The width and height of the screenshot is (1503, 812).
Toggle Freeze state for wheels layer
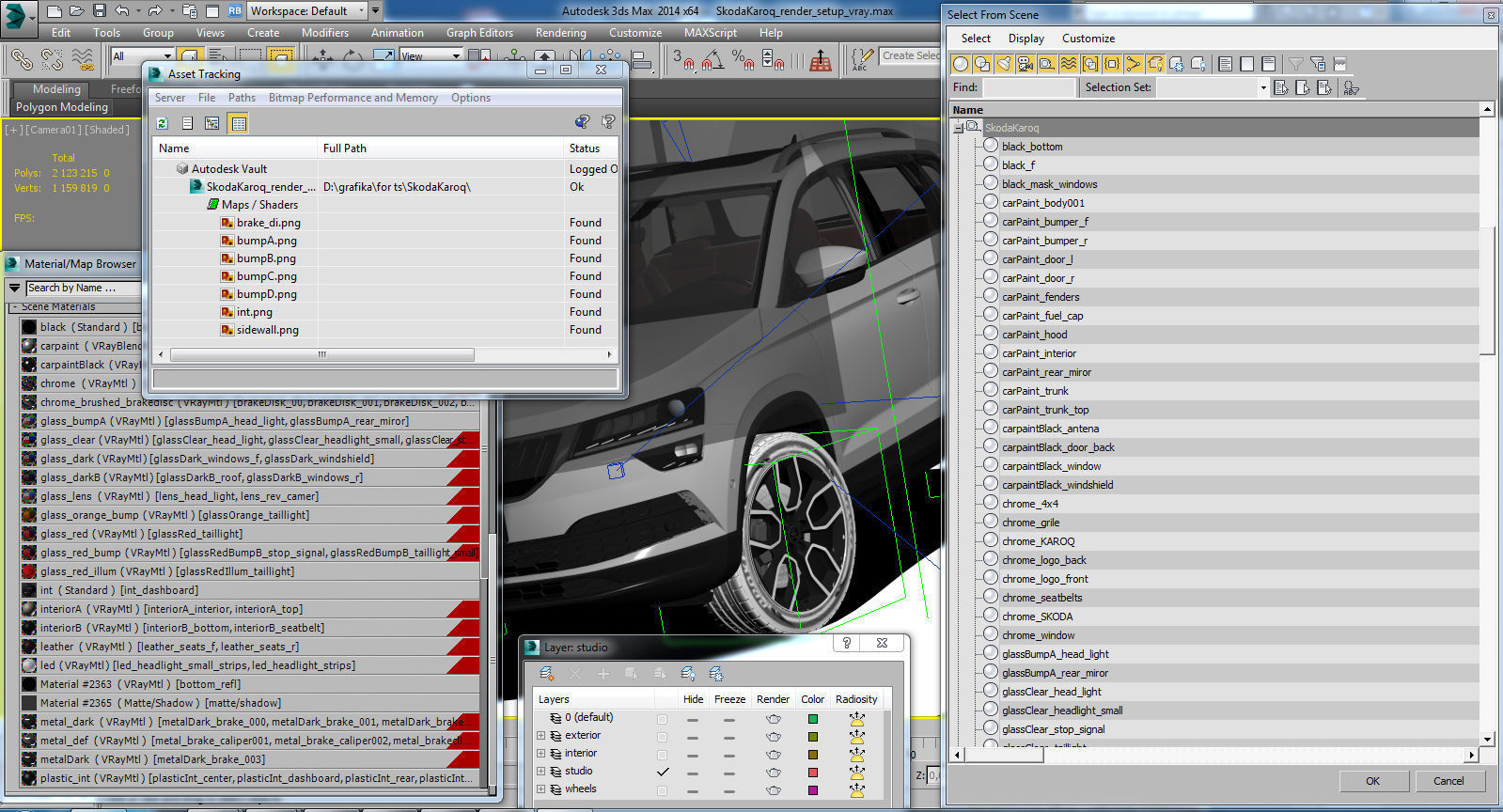coord(729,789)
